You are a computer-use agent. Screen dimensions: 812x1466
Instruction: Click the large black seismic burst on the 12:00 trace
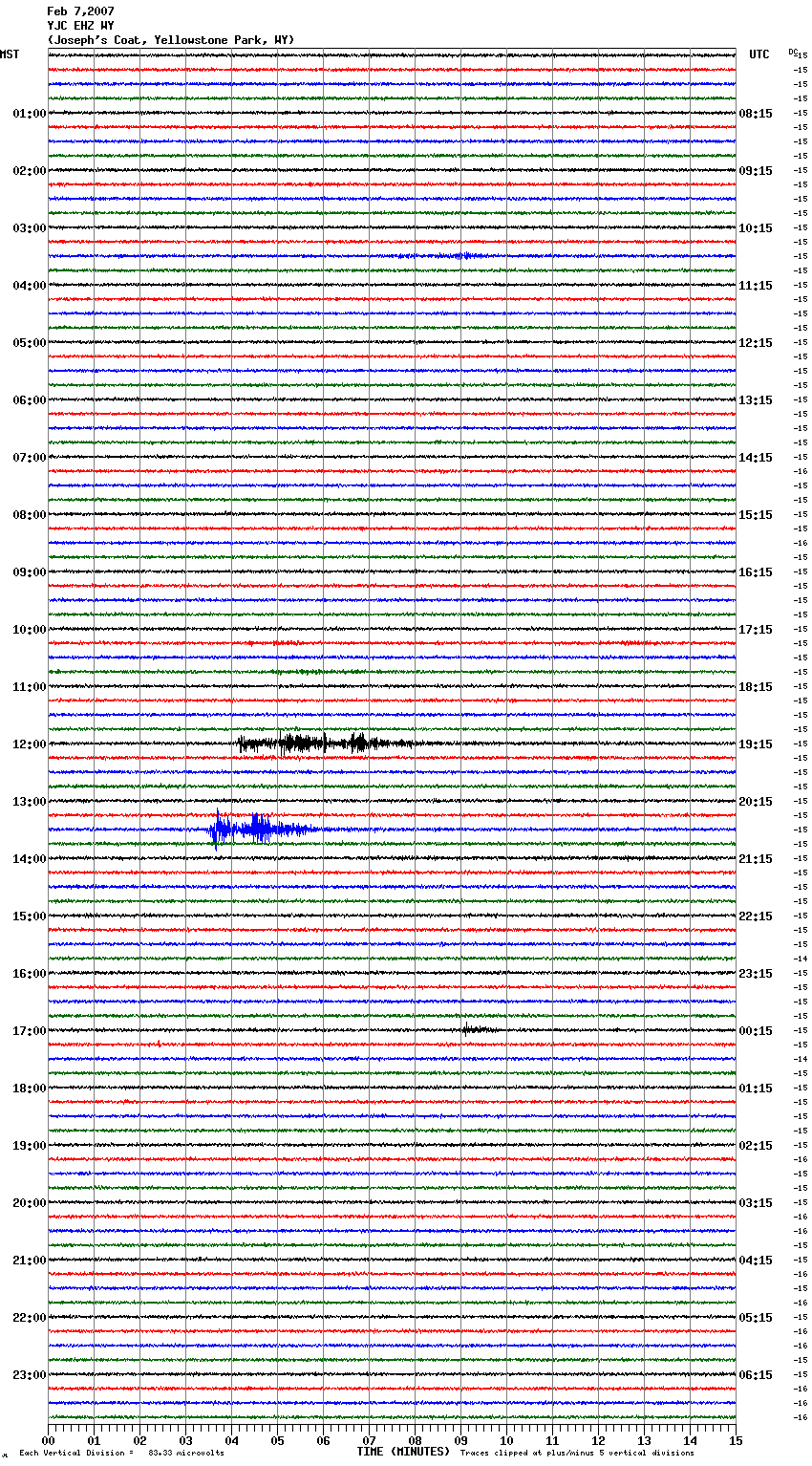325,743
